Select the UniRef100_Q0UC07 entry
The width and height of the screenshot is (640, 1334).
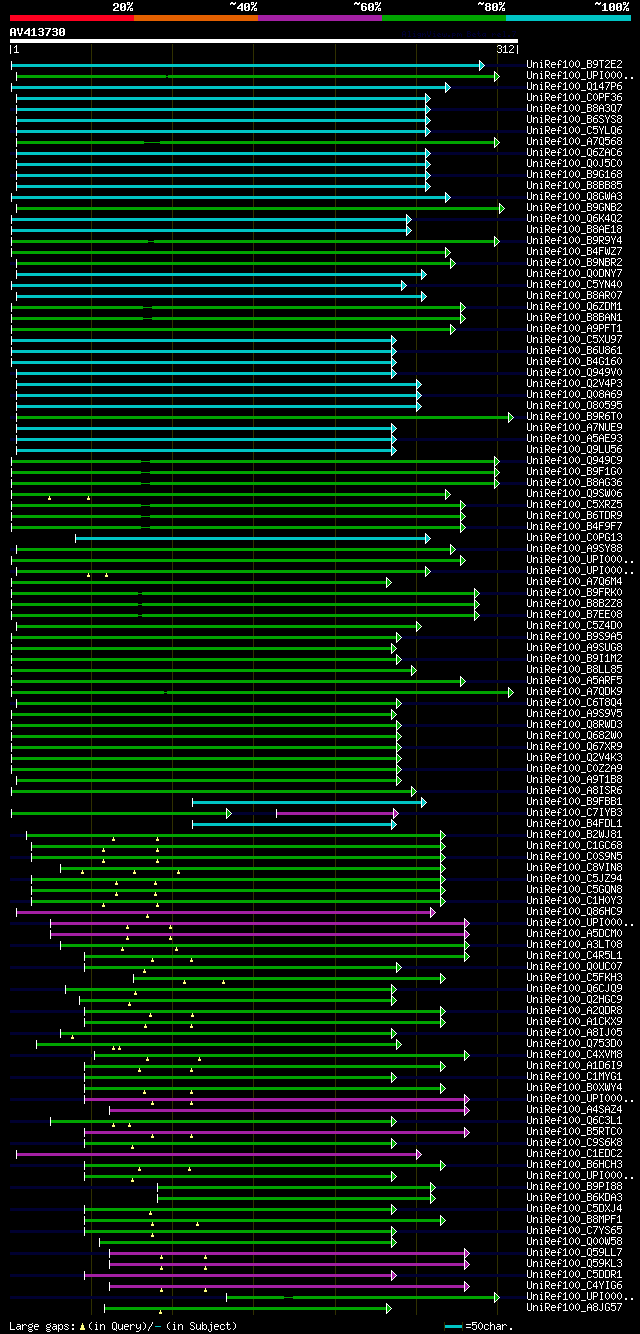coord(575,967)
